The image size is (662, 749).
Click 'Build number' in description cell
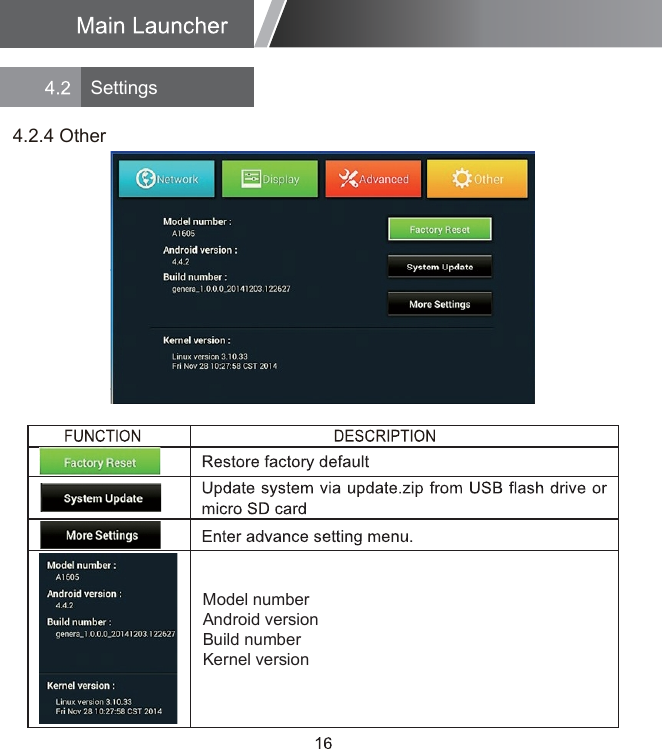(x=252, y=639)
